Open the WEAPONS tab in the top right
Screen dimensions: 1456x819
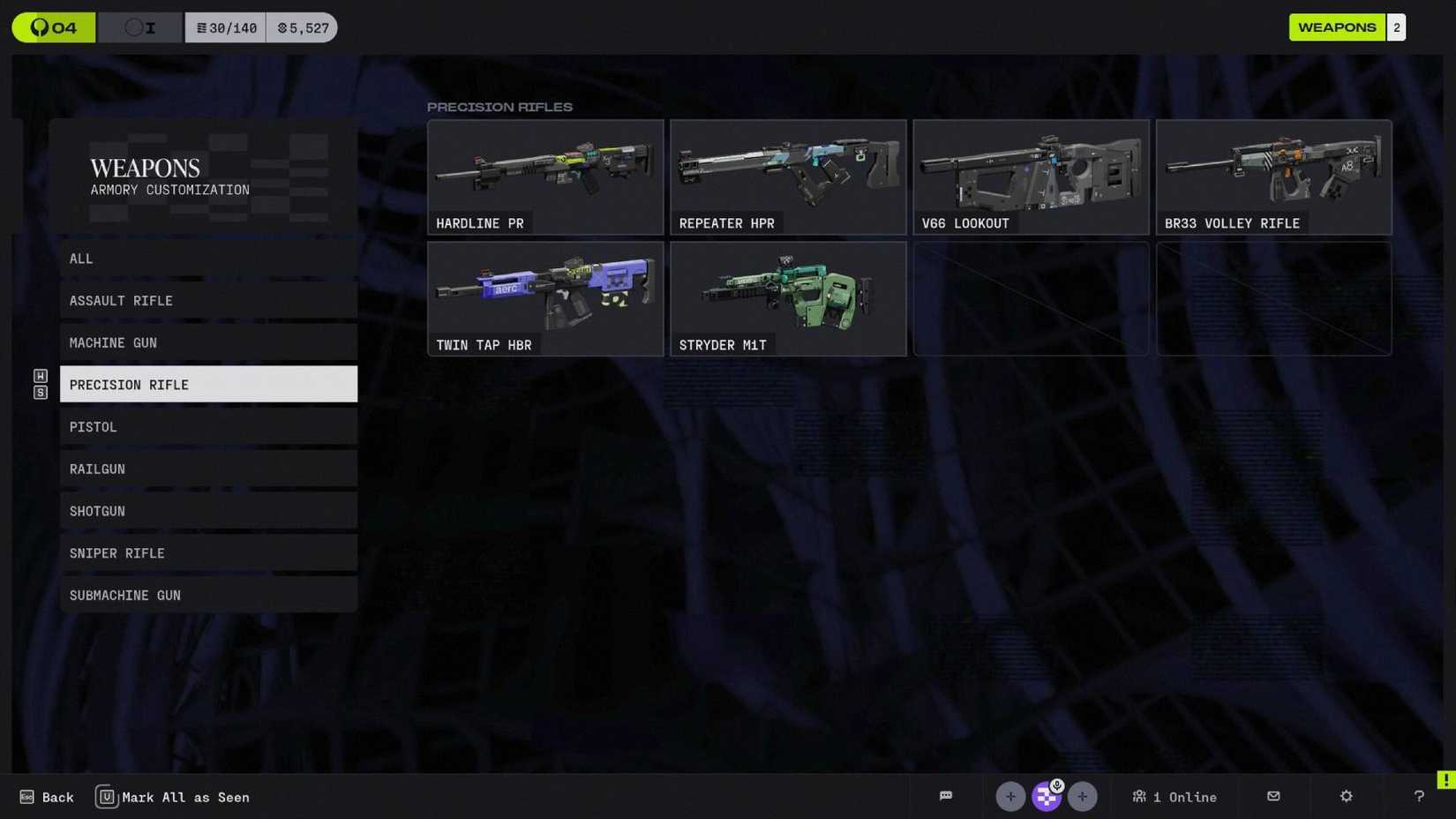click(1337, 27)
